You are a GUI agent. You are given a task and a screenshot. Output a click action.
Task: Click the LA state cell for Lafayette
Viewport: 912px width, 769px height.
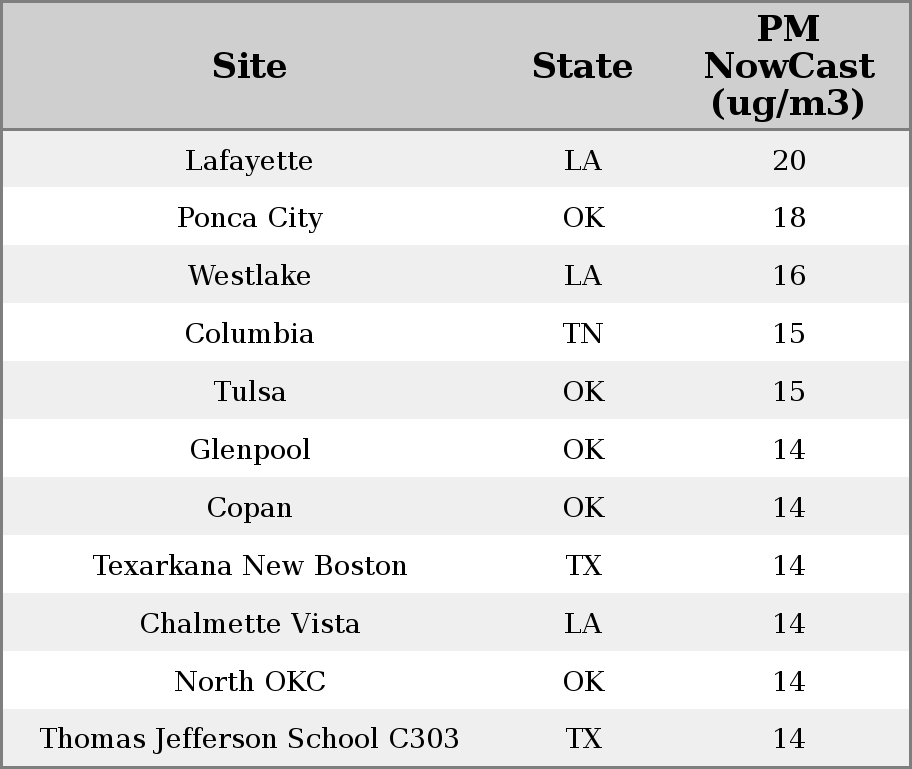coord(583,160)
